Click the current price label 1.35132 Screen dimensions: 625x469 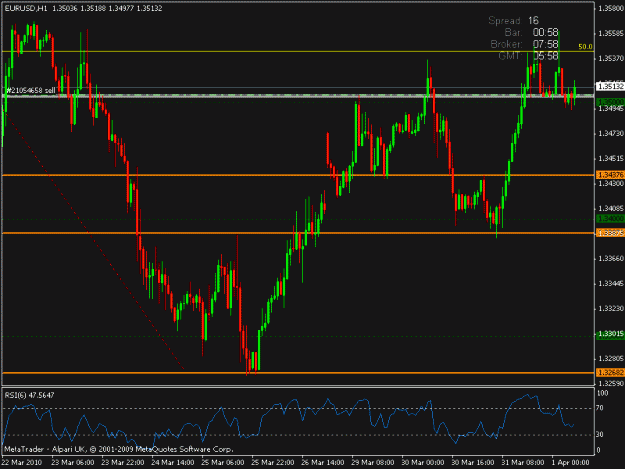coord(610,86)
